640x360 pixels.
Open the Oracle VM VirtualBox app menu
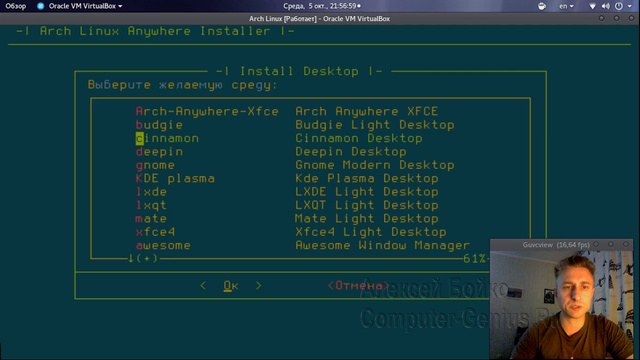pyautogui.click(x=85, y=6)
